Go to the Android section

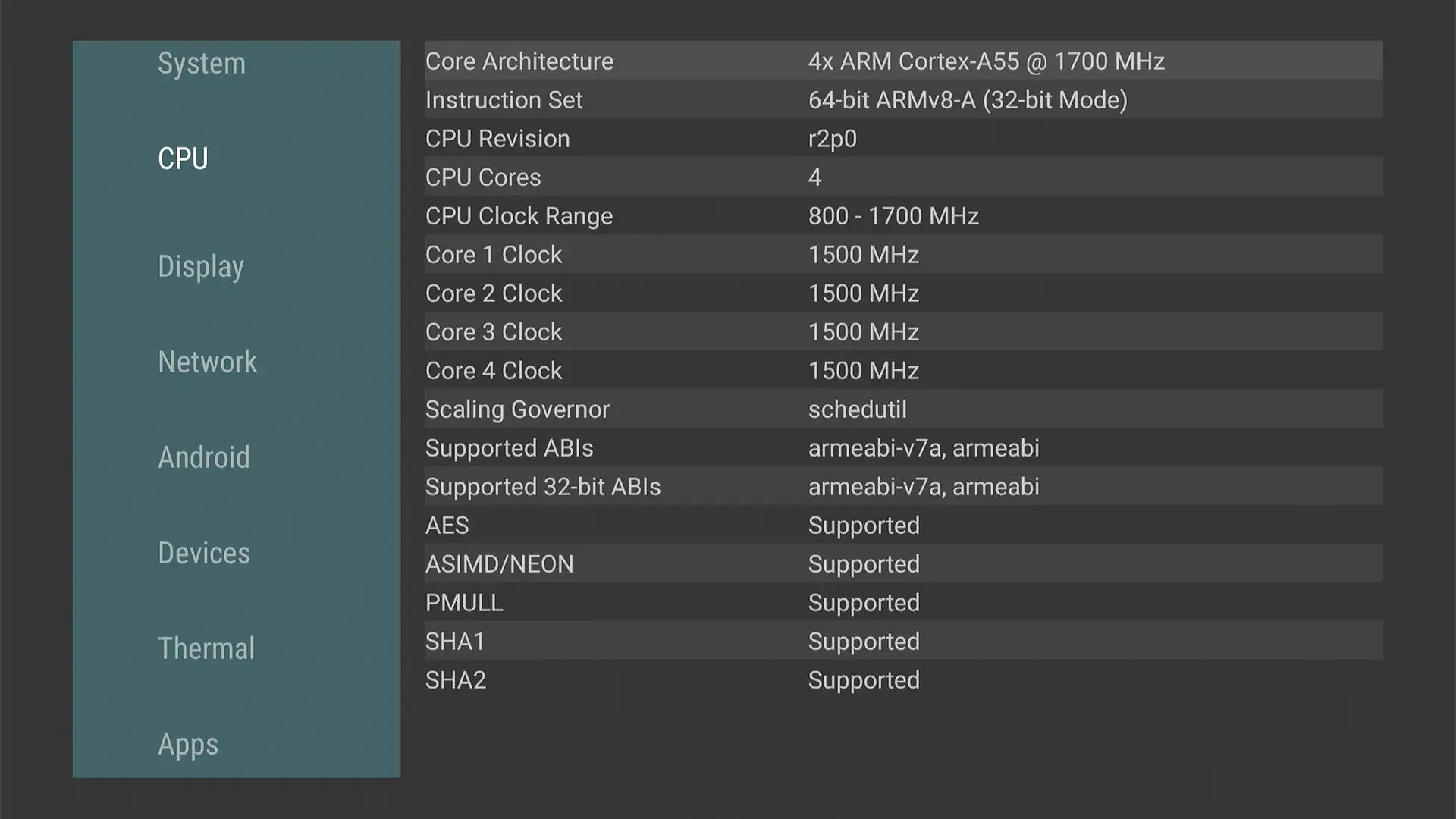pyautogui.click(x=203, y=458)
